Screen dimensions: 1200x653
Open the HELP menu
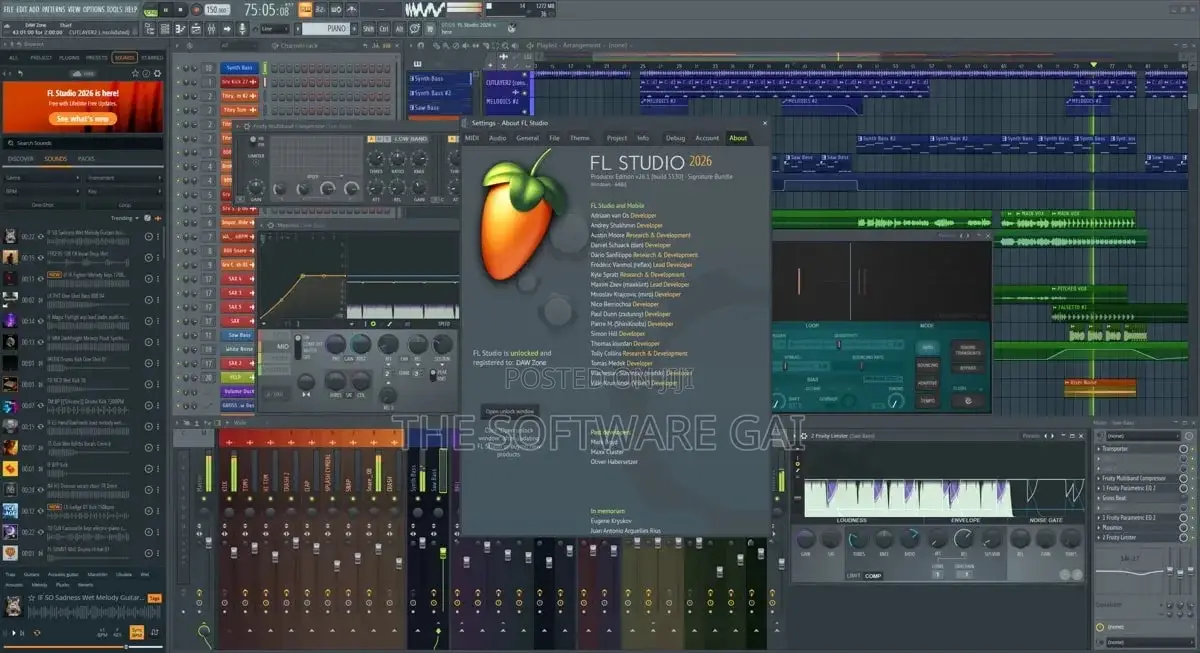pos(131,9)
